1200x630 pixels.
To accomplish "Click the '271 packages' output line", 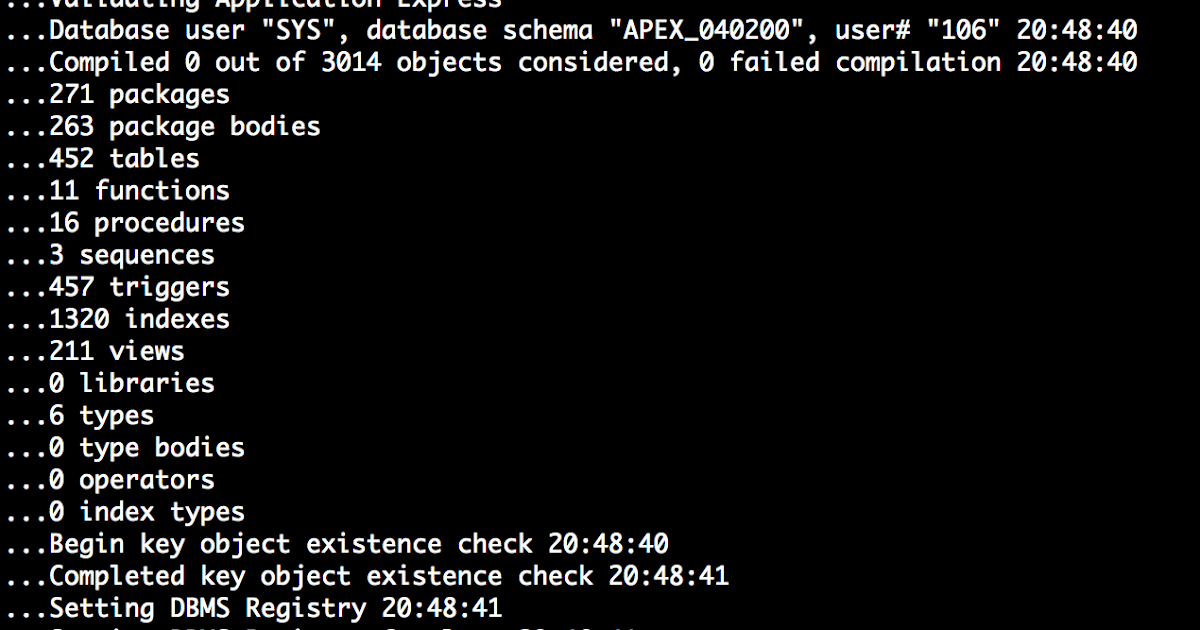I will [117, 95].
